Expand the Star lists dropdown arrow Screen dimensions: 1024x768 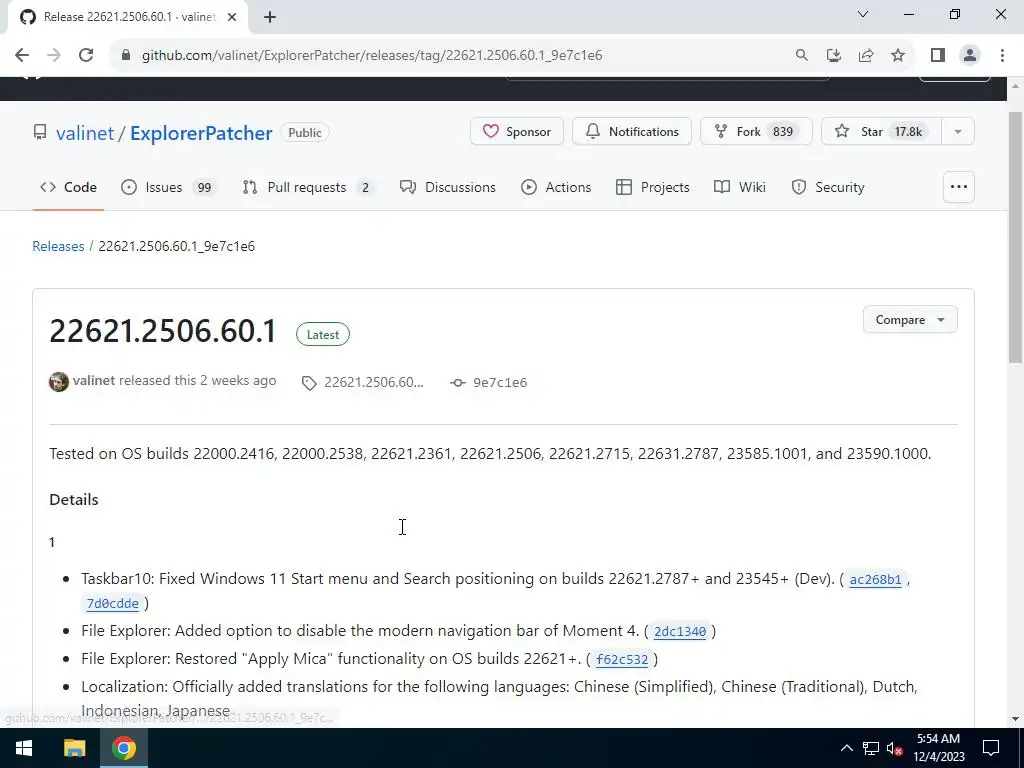pos(958,131)
